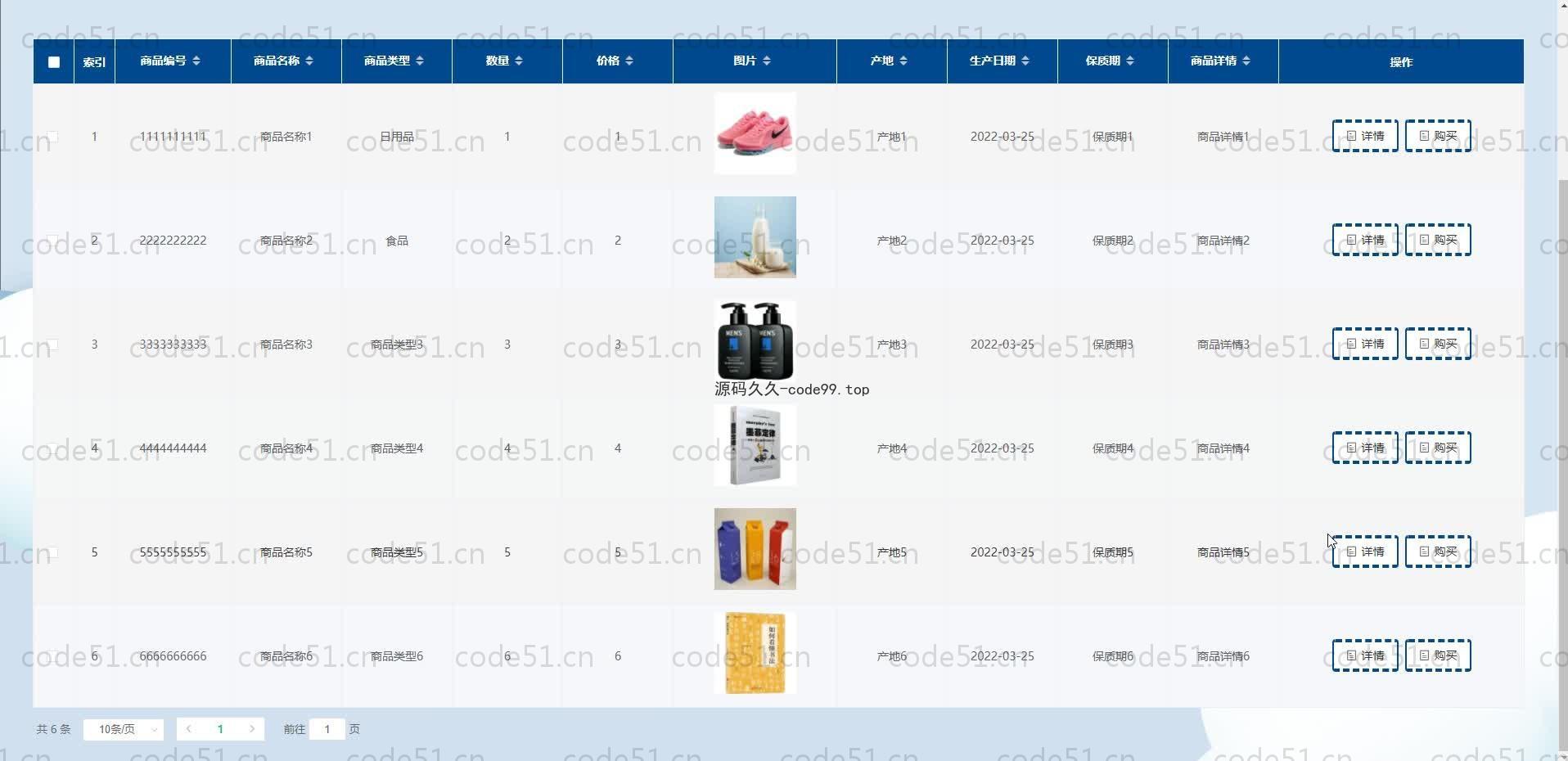Sort by 图片 column arrows
The height and width of the screenshot is (761, 1568).
click(x=766, y=61)
